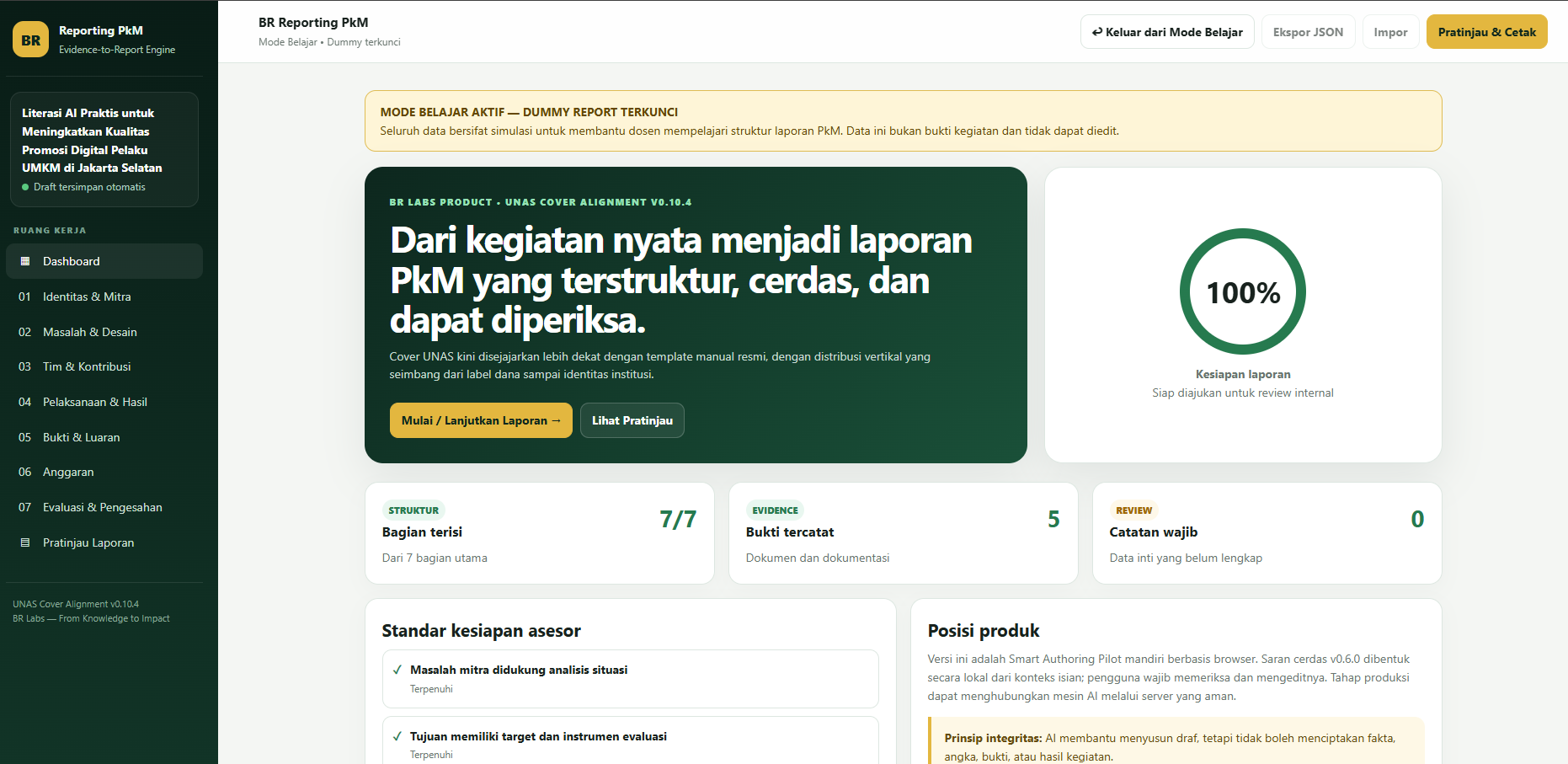
Task: Click Data inti yang belum lengkap
Action: (x=1186, y=558)
